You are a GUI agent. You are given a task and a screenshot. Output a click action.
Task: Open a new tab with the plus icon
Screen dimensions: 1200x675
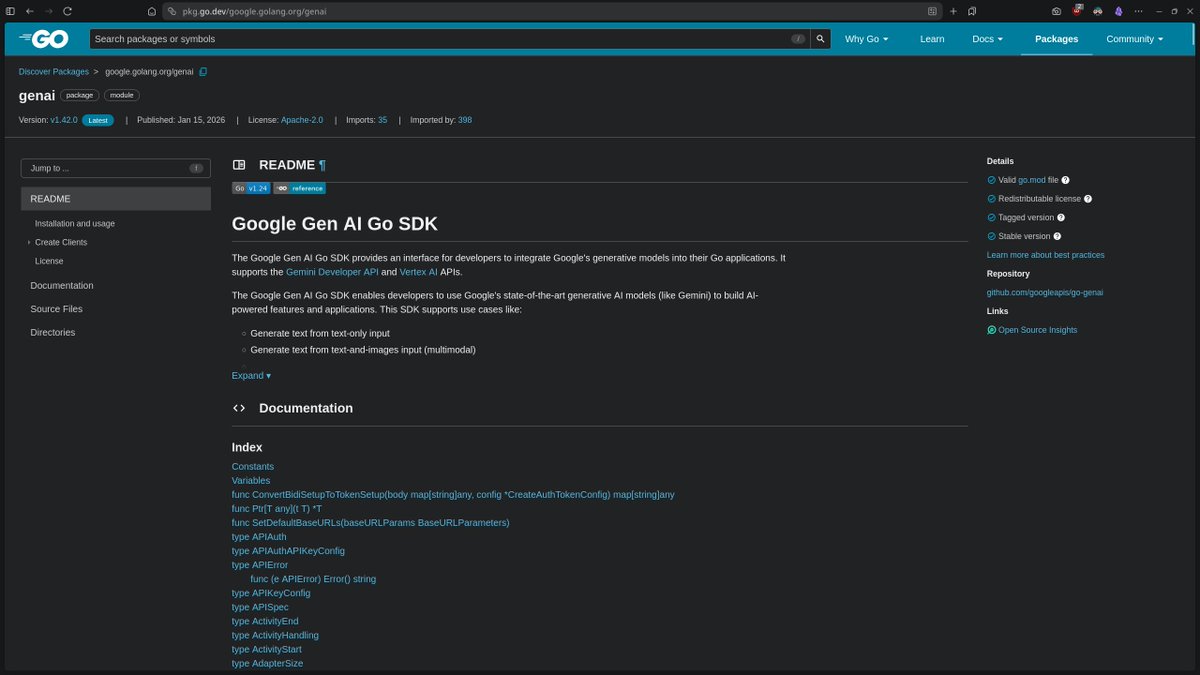tap(953, 11)
